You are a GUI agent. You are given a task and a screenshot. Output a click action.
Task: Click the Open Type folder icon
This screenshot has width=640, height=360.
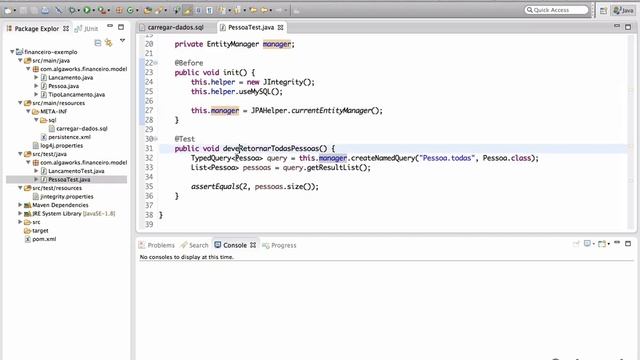click(147, 10)
